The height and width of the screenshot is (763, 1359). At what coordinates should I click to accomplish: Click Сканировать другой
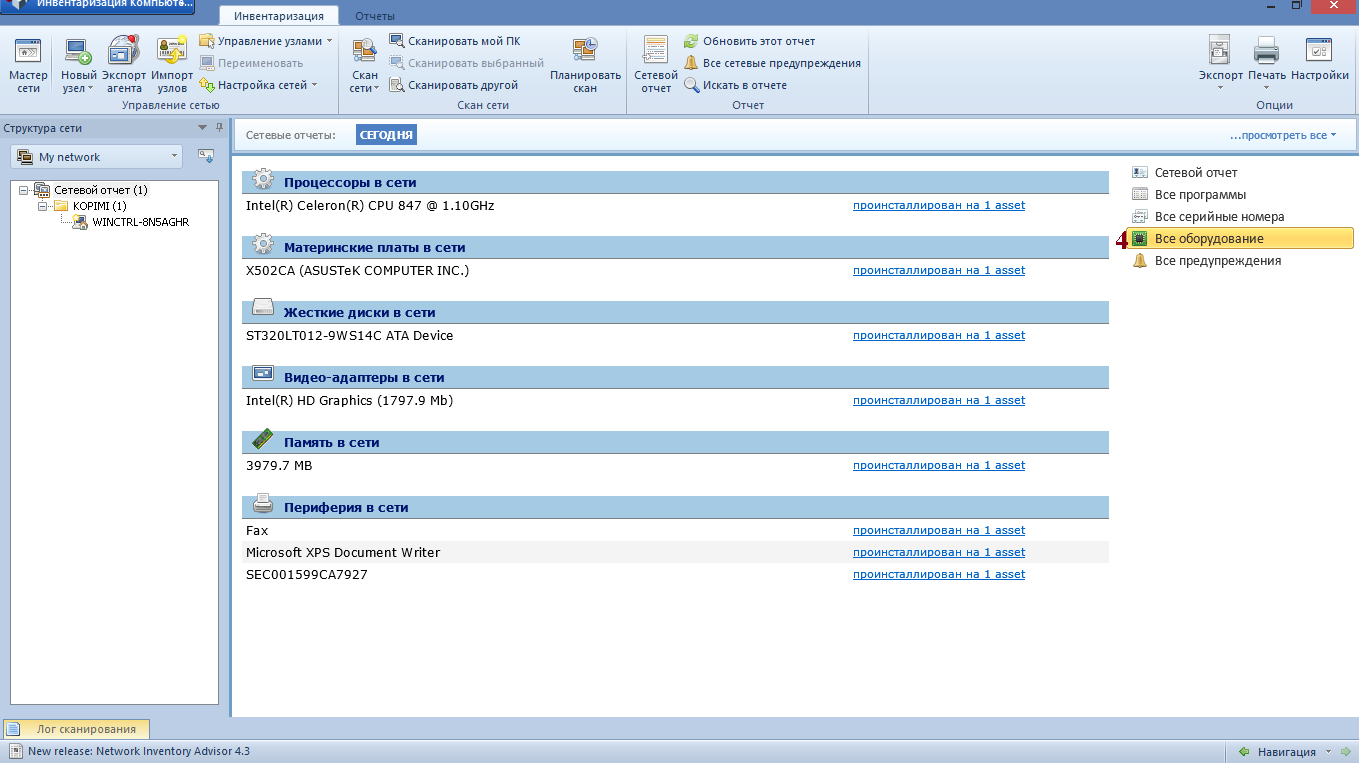pos(453,85)
